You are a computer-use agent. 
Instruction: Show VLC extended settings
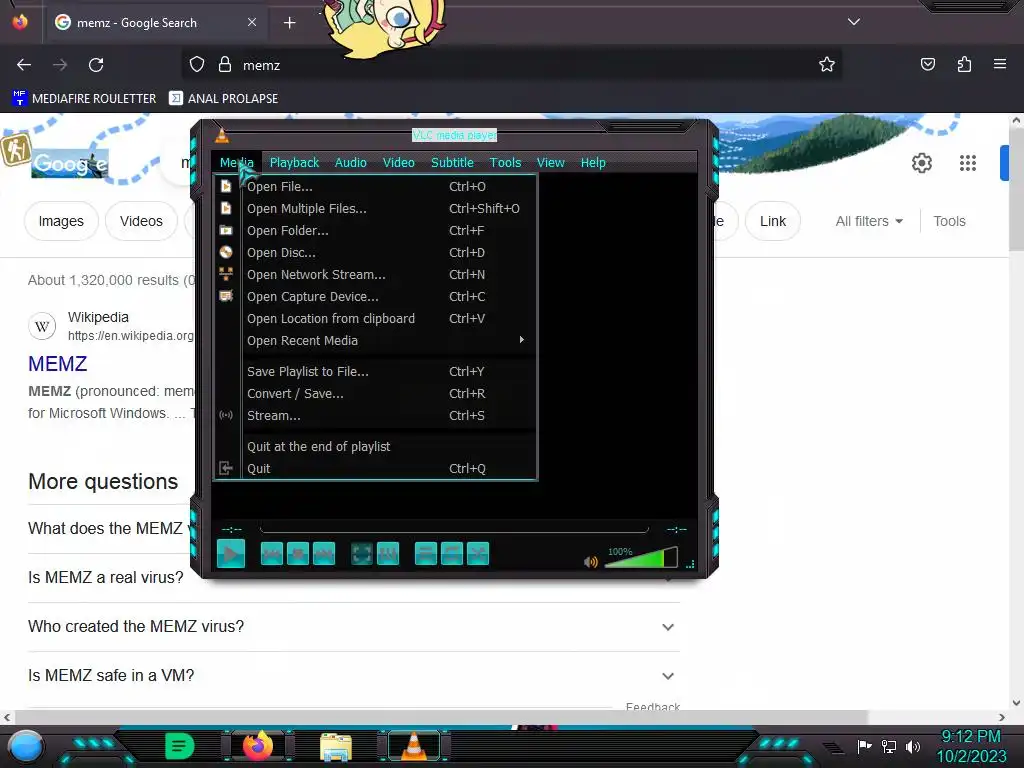coord(388,554)
